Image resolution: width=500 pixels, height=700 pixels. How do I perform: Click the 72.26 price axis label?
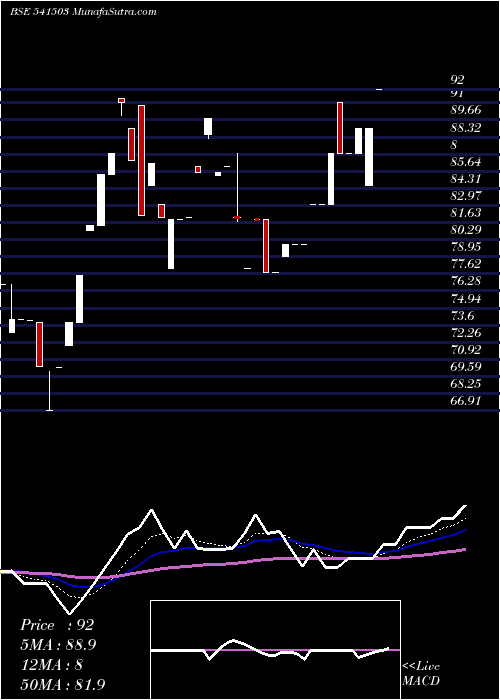466,333
